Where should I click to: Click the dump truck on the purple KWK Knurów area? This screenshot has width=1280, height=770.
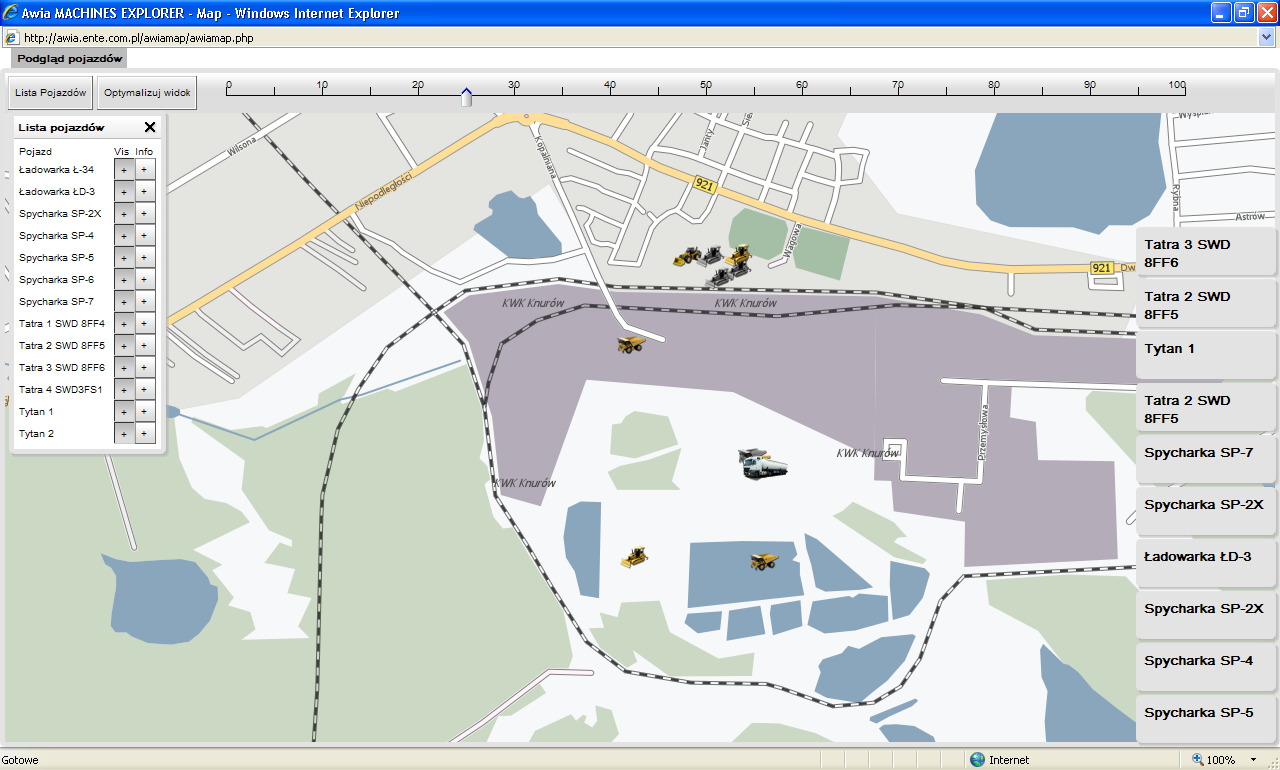(x=631, y=344)
